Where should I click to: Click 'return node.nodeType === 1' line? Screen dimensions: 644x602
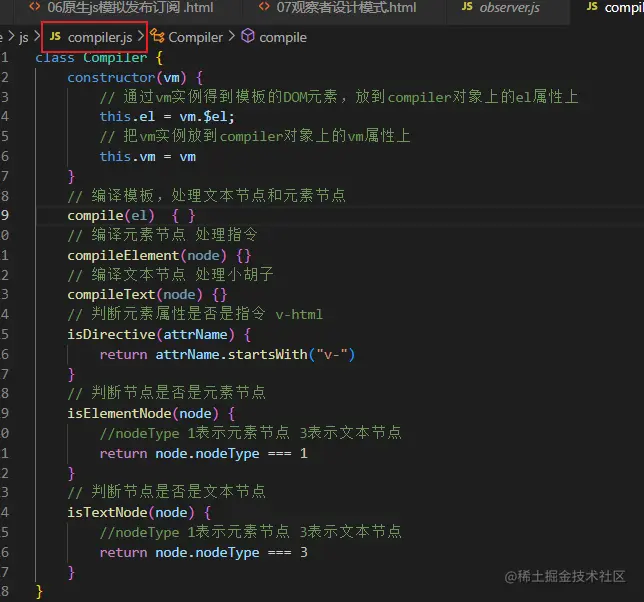pos(204,453)
